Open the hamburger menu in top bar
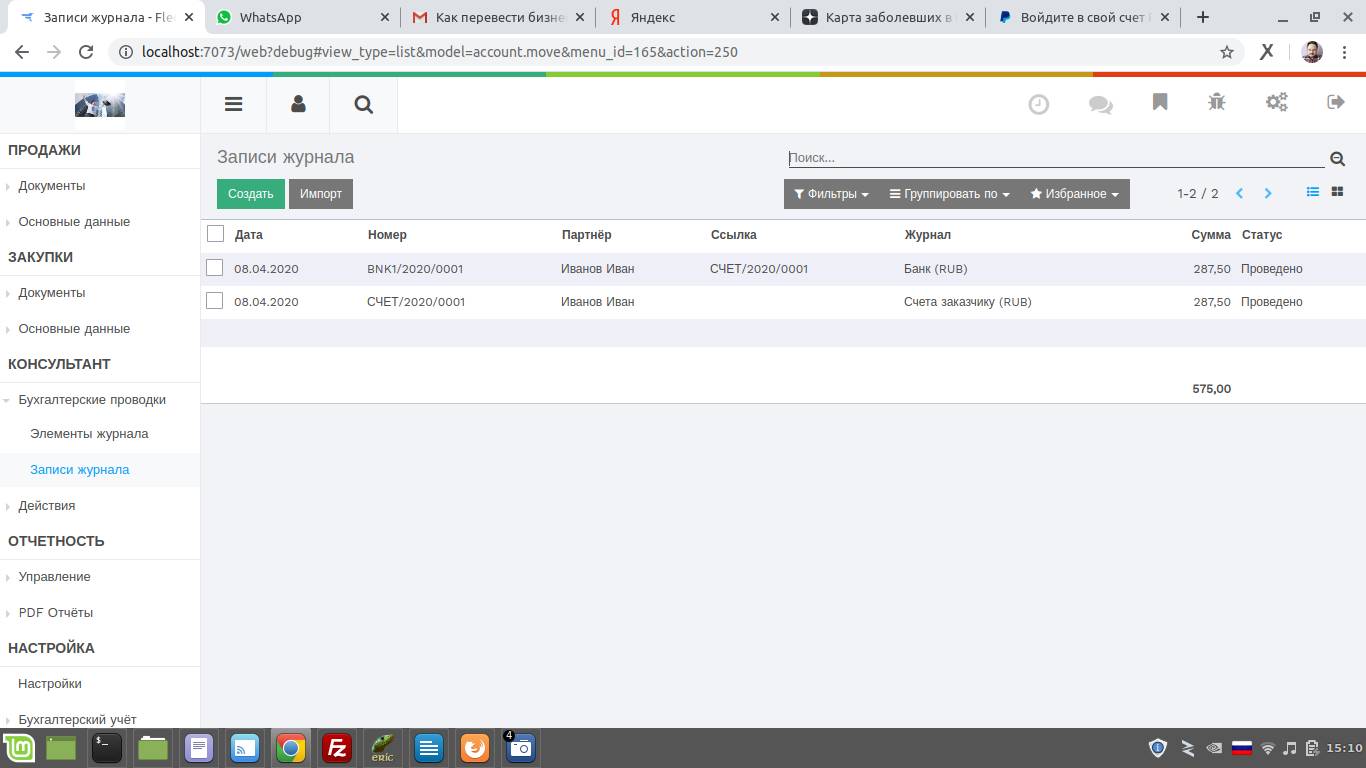1366x768 pixels. pos(233,104)
